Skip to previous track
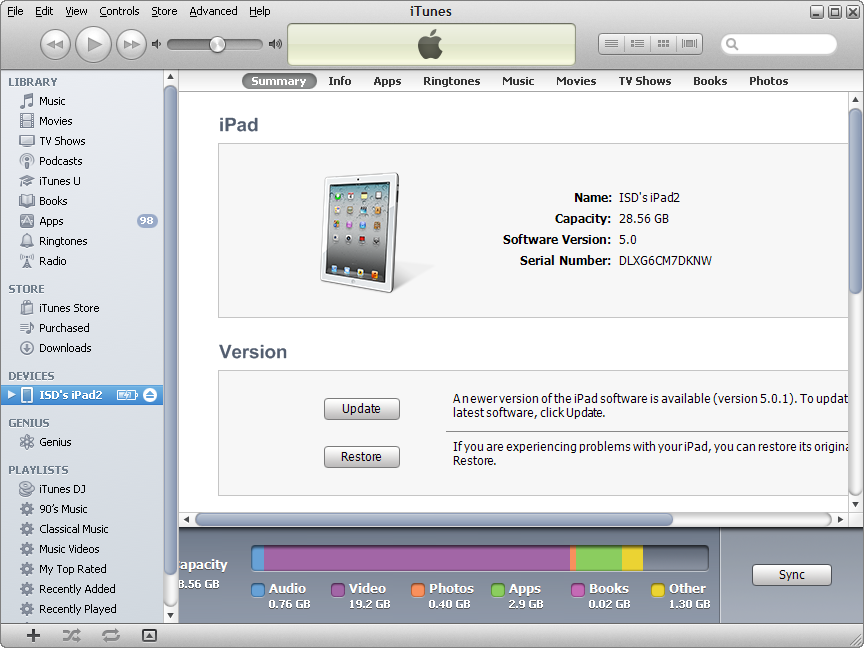Screen dimensions: 864x648 coord(55,44)
